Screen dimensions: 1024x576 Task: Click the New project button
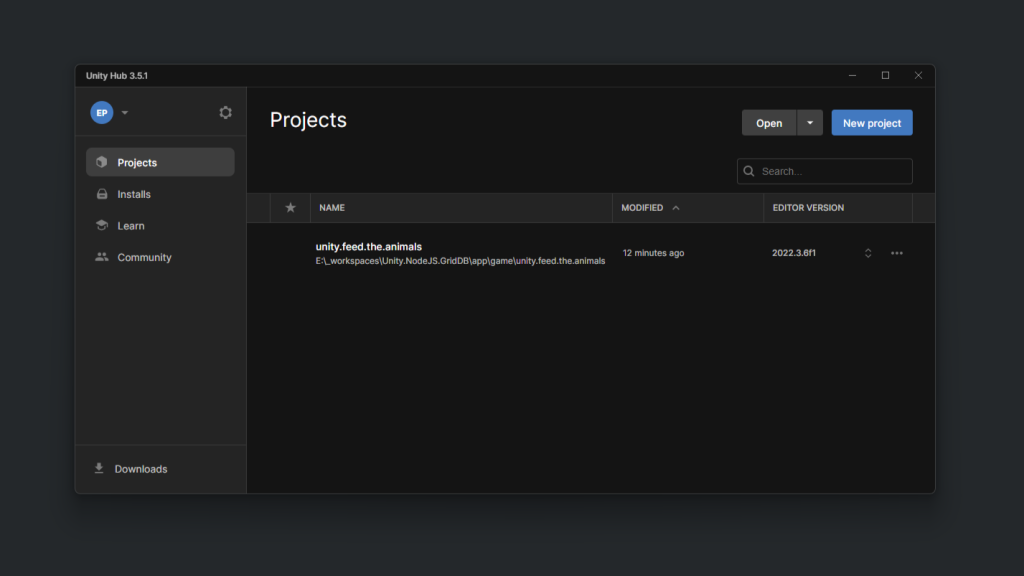point(871,122)
